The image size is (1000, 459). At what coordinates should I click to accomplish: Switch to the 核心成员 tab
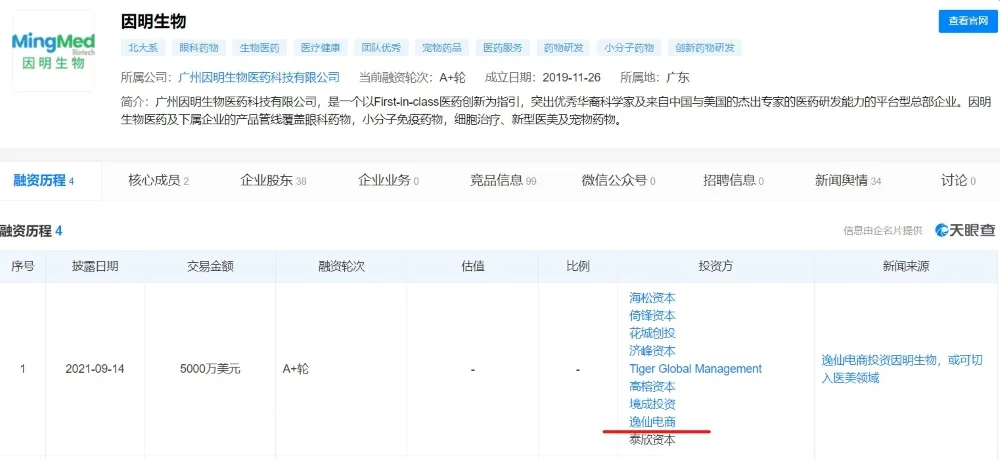[158, 181]
